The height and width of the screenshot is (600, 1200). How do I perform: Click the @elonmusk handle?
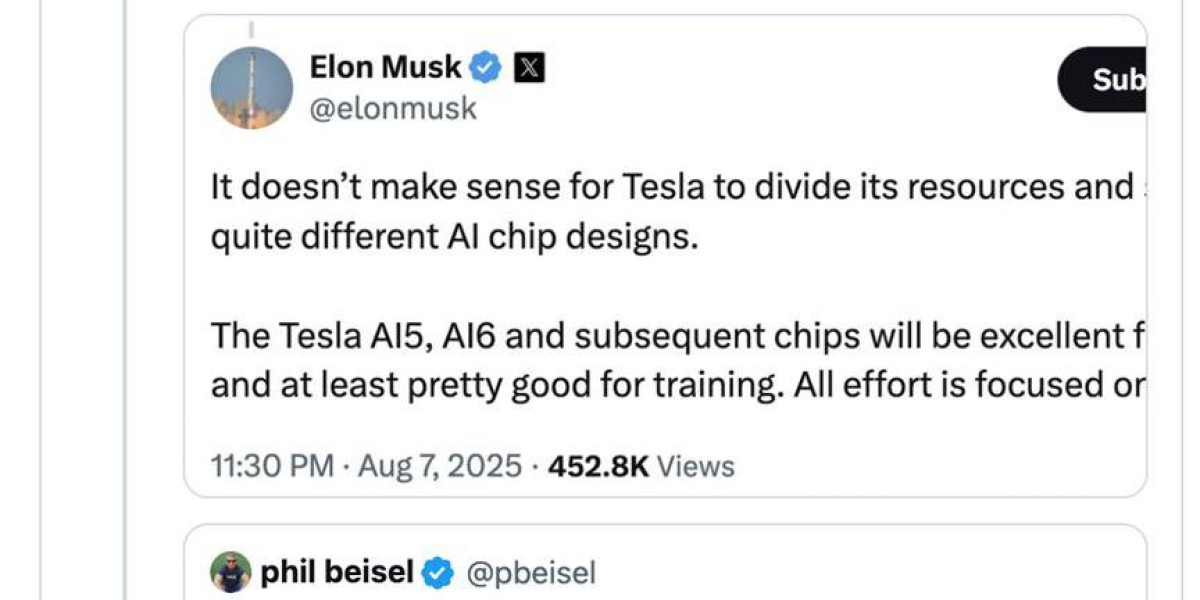[394, 108]
